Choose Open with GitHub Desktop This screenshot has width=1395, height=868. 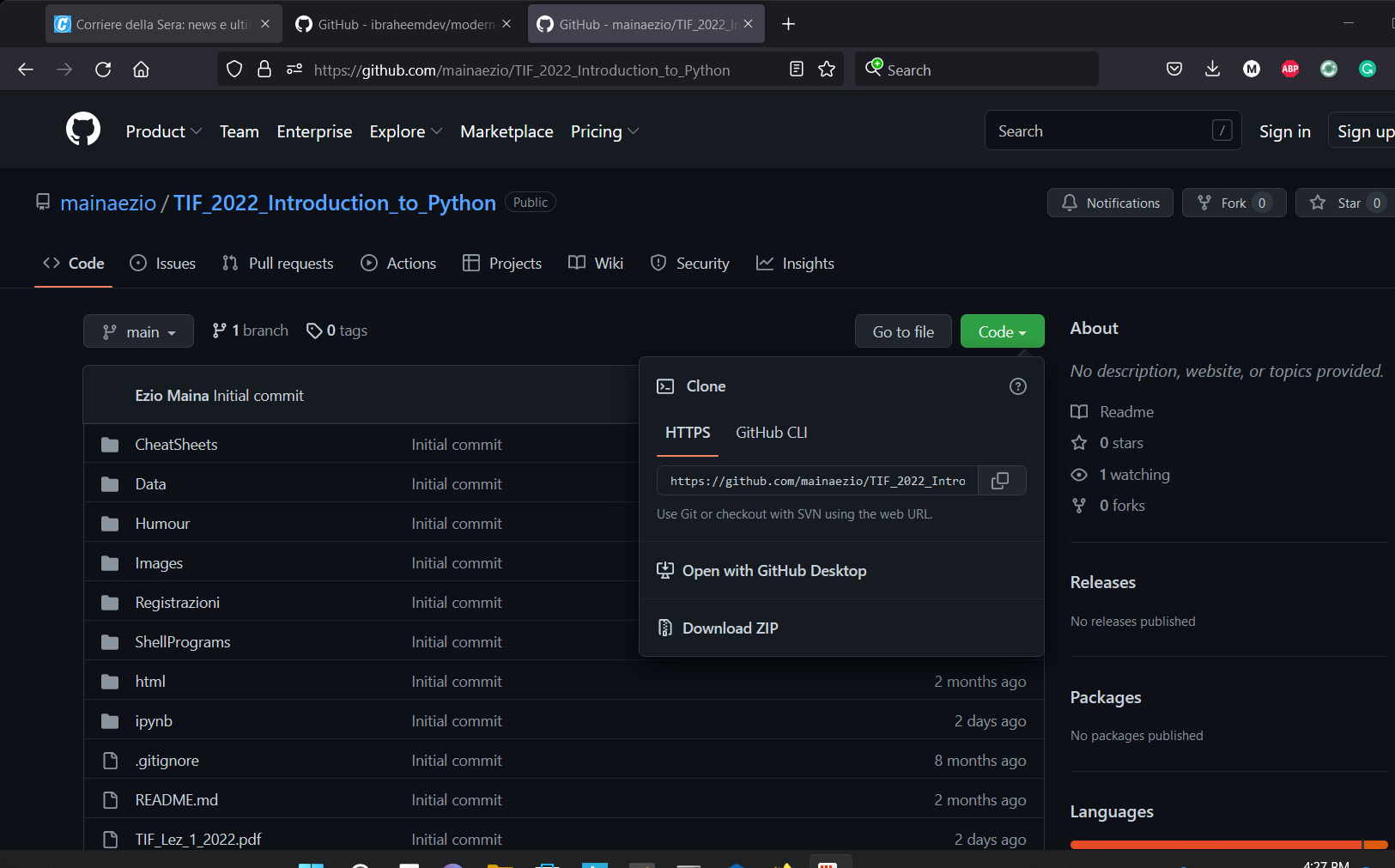click(x=773, y=571)
